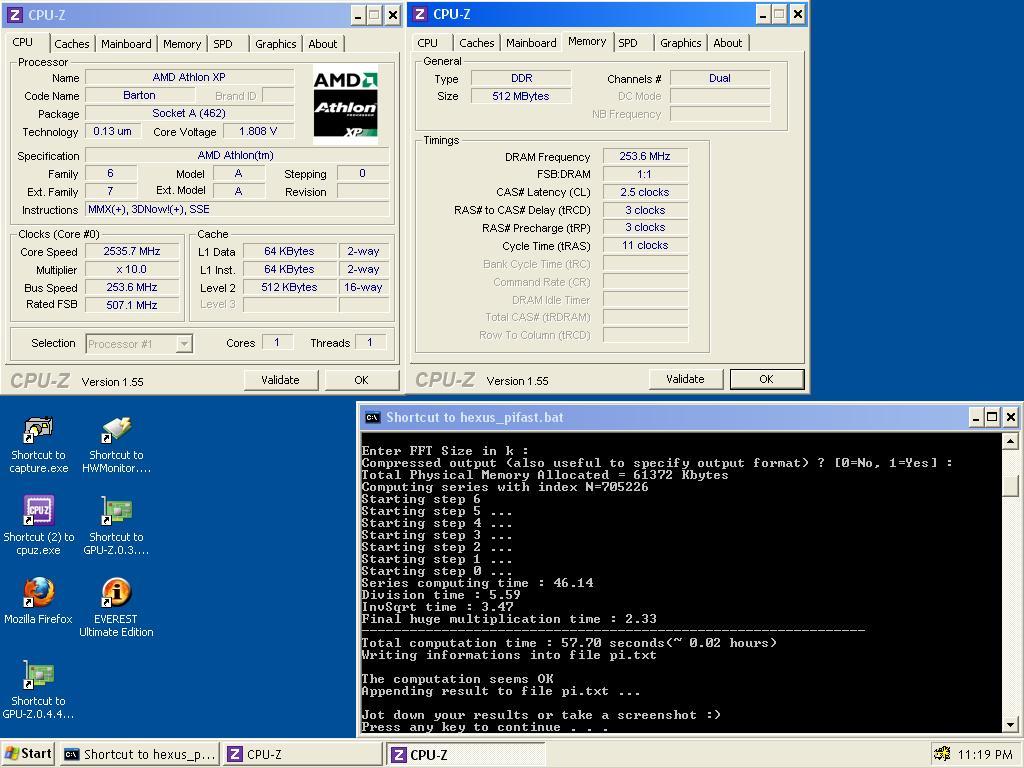Select the first CPU-Z taskbar button

pos(303,754)
